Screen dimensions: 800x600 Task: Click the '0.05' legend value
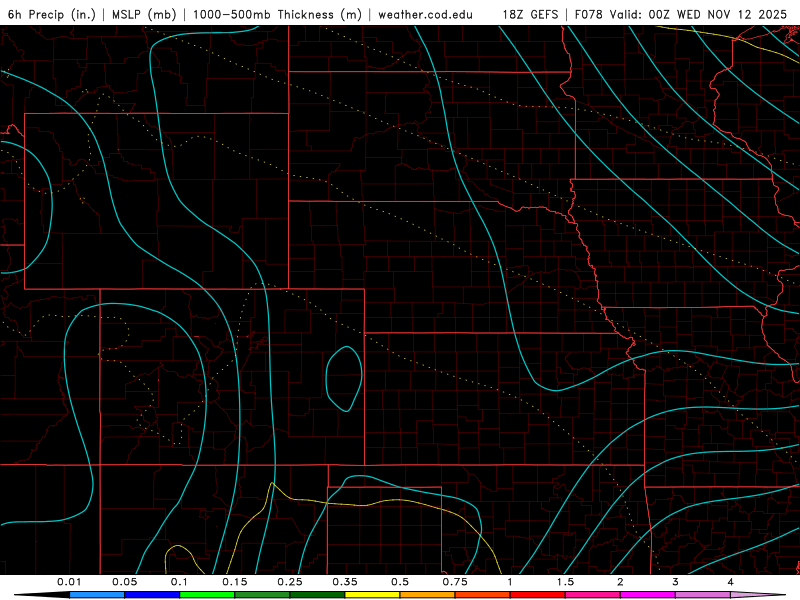click(x=124, y=582)
